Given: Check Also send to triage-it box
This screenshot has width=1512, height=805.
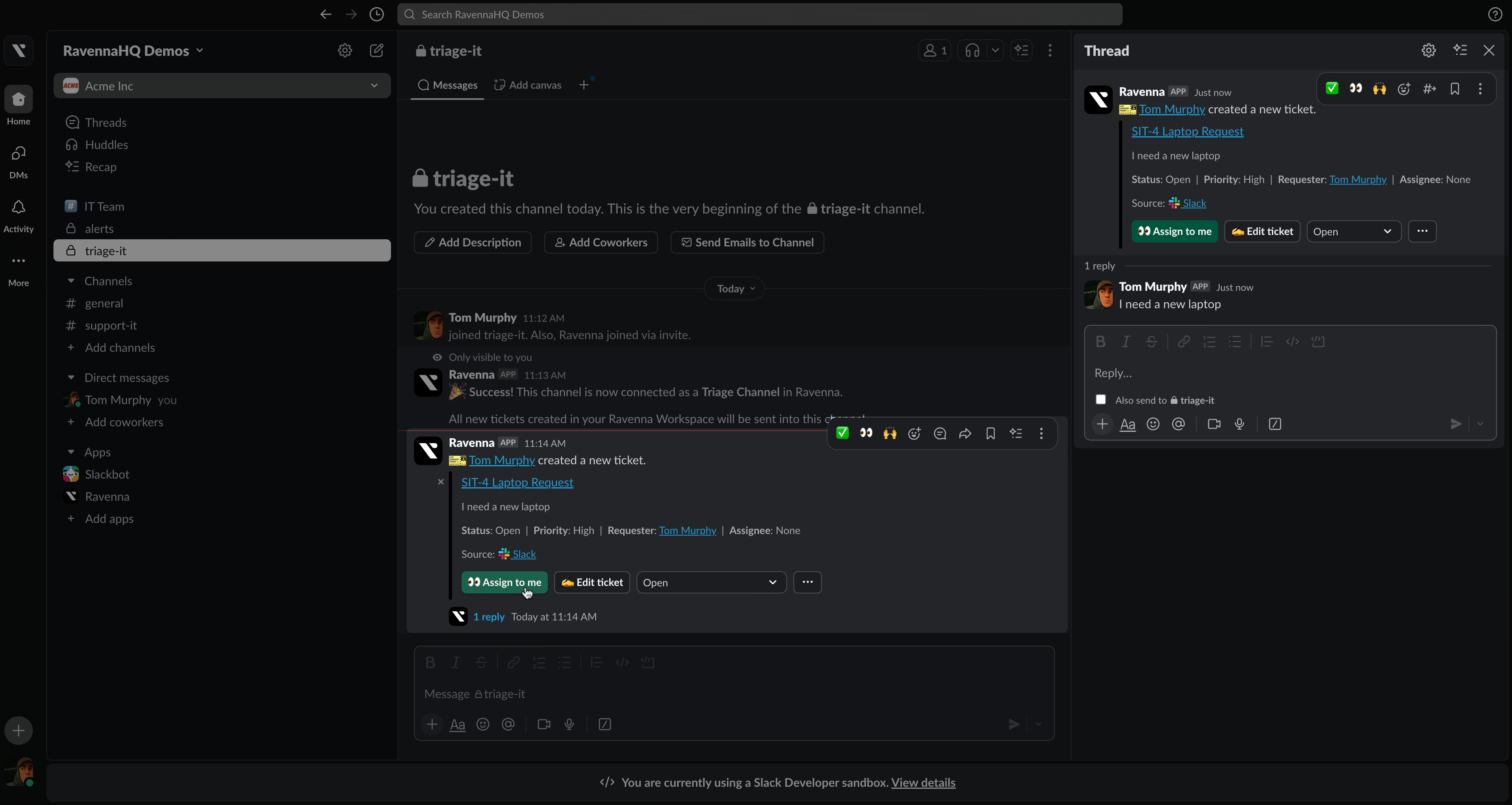Looking at the screenshot, I should pyautogui.click(x=1100, y=400).
